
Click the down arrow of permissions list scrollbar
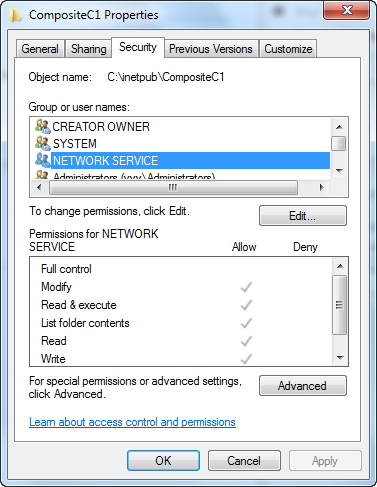coord(340,358)
